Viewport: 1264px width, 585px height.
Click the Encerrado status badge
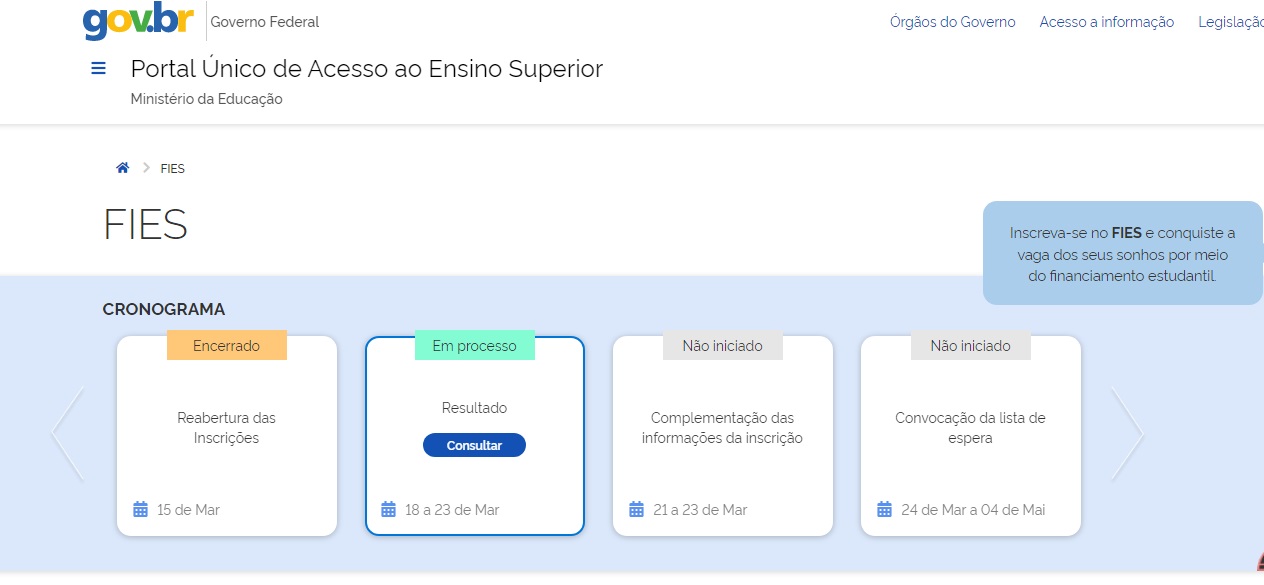[x=227, y=346]
